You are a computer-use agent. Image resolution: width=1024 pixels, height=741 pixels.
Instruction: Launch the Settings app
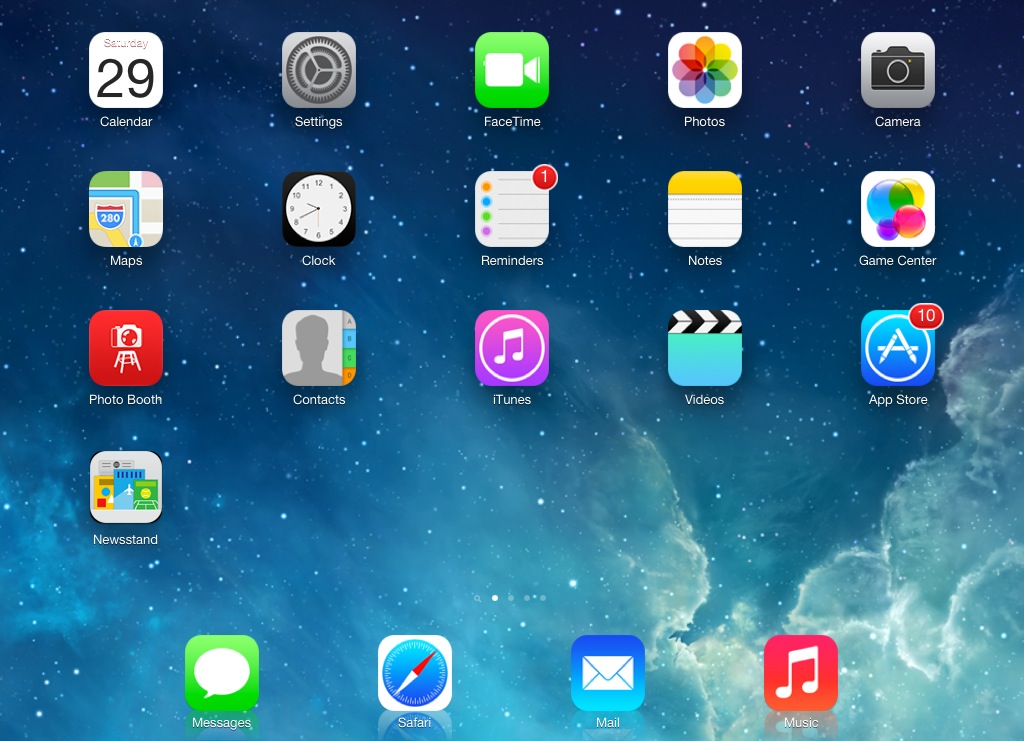point(318,70)
